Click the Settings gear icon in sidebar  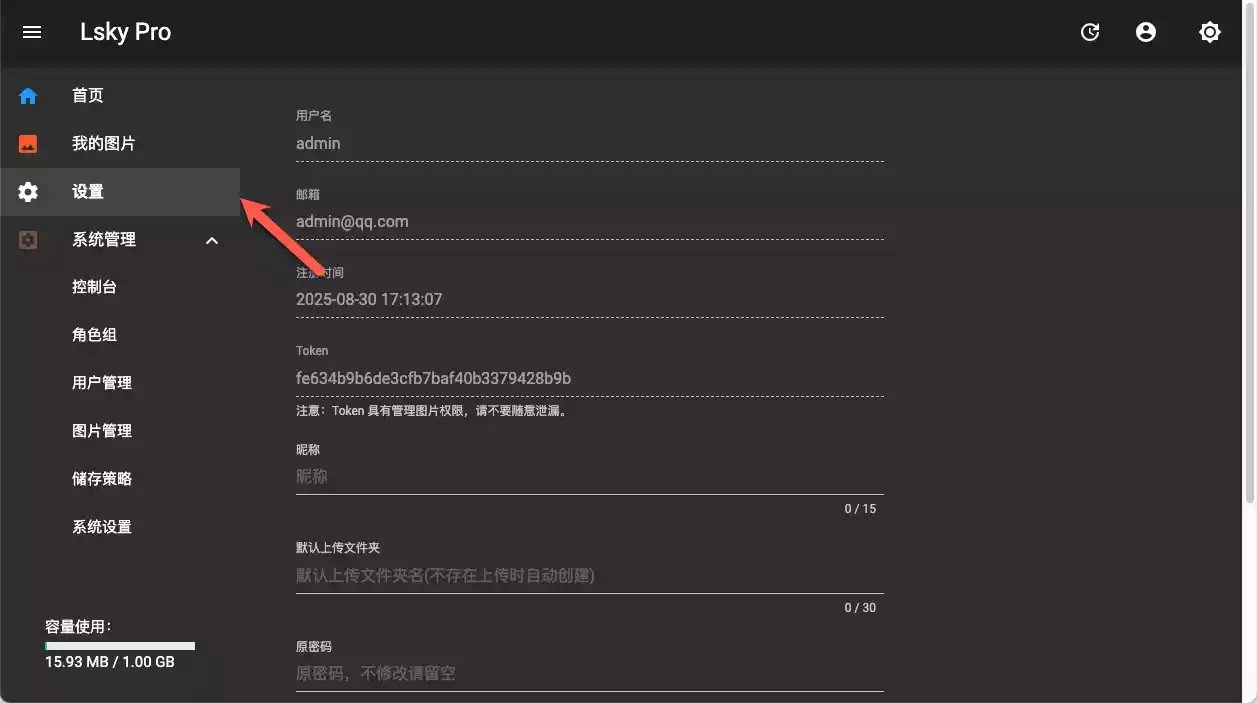tap(28, 192)
